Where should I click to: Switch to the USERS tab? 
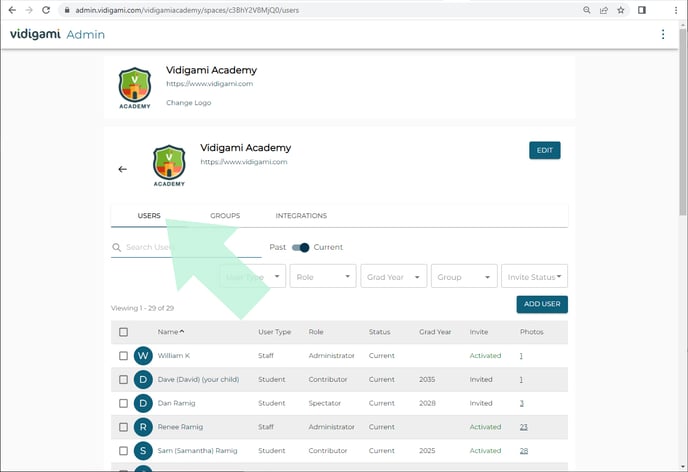point(149,215)
